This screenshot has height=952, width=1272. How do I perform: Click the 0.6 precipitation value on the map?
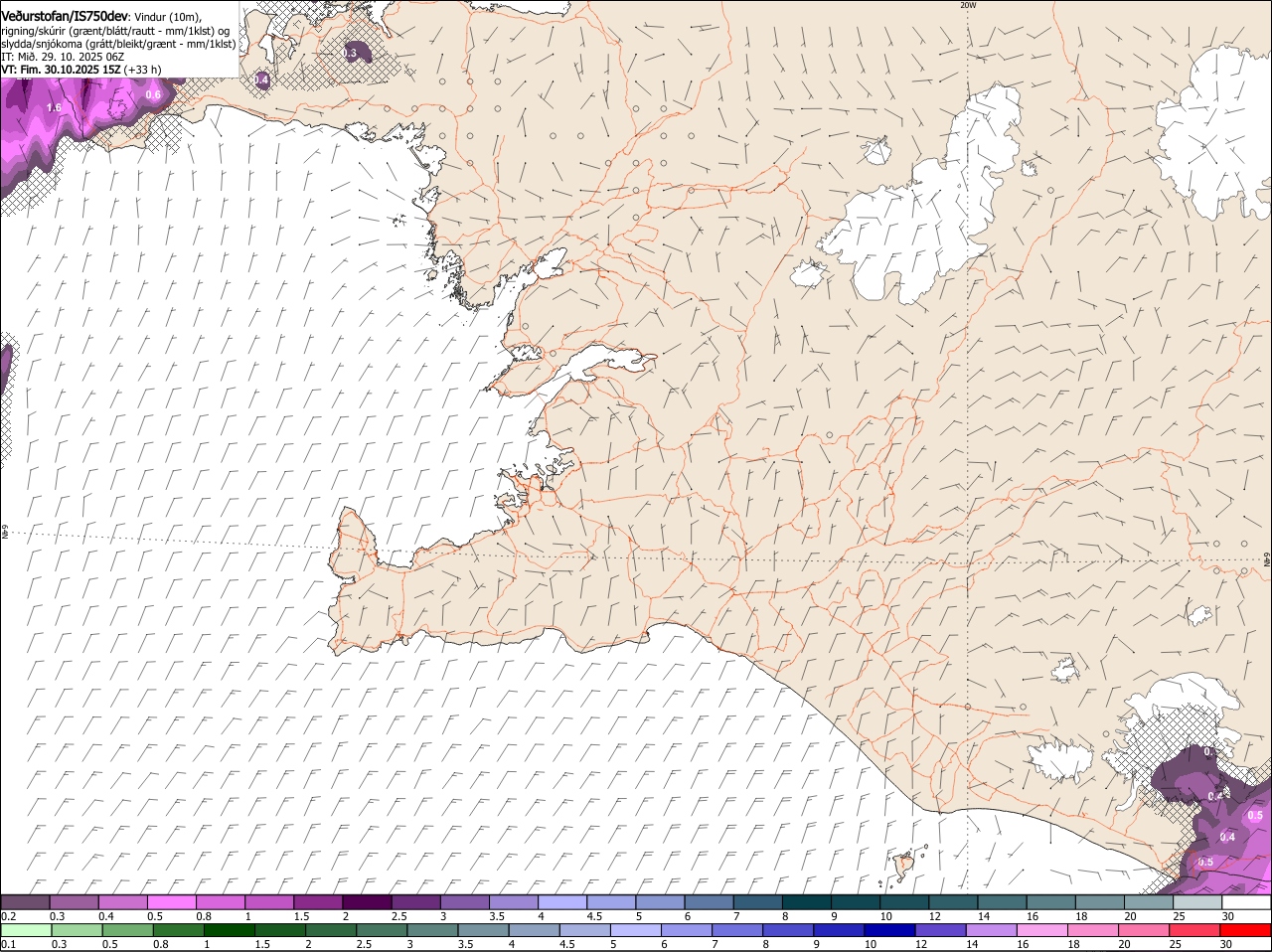153,95
